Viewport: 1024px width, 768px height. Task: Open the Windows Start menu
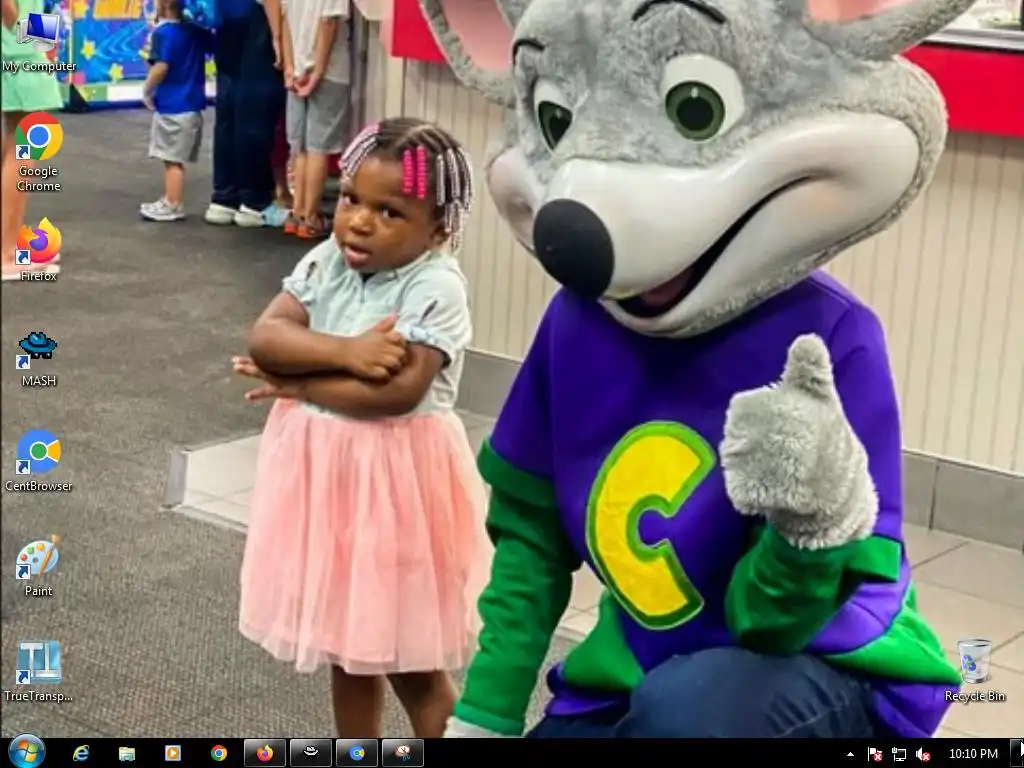point(27,752)
